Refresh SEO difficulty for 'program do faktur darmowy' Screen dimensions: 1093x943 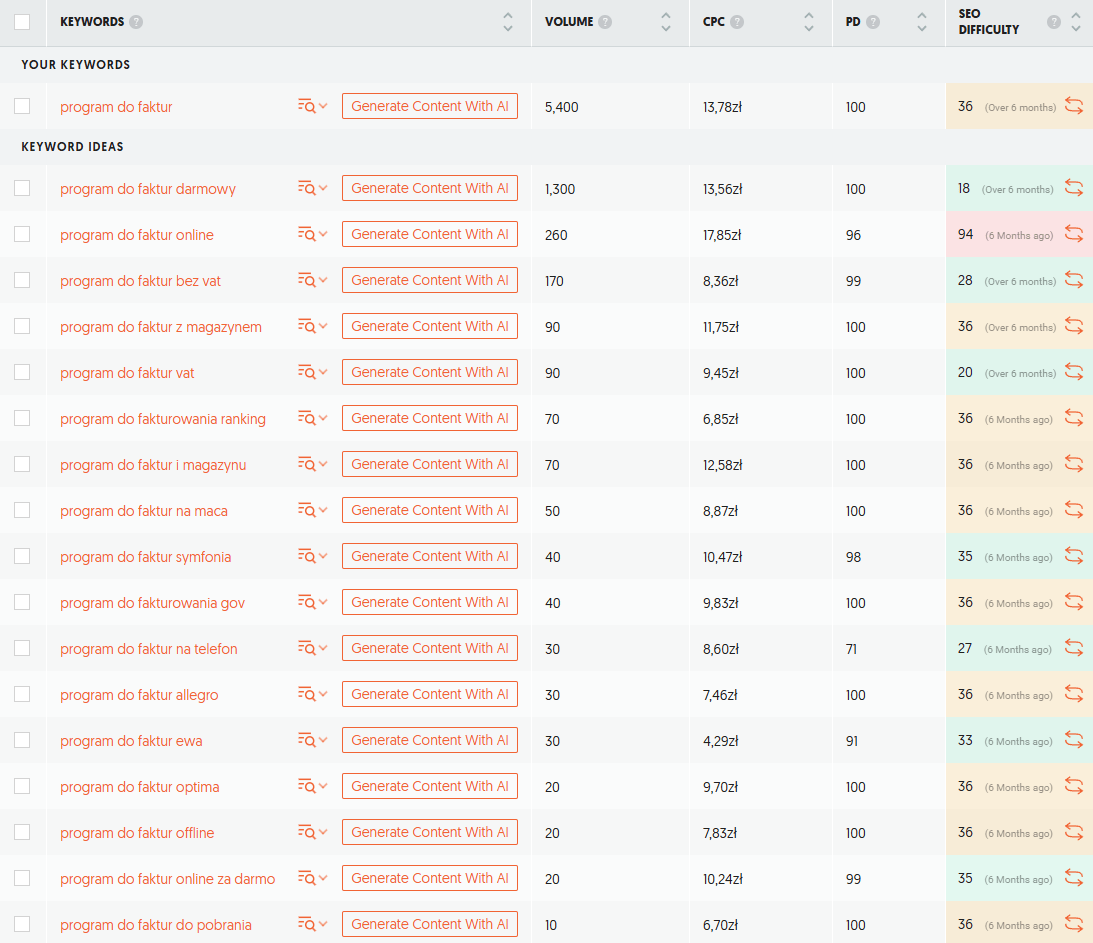[1074, 188]
